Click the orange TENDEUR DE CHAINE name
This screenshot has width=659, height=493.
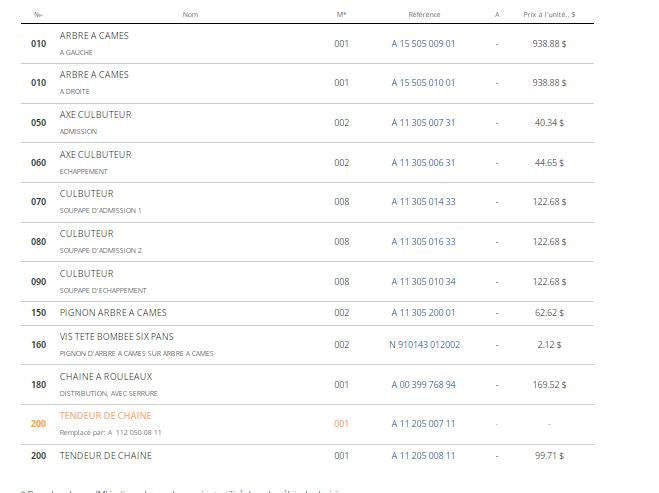click(105, 416)
